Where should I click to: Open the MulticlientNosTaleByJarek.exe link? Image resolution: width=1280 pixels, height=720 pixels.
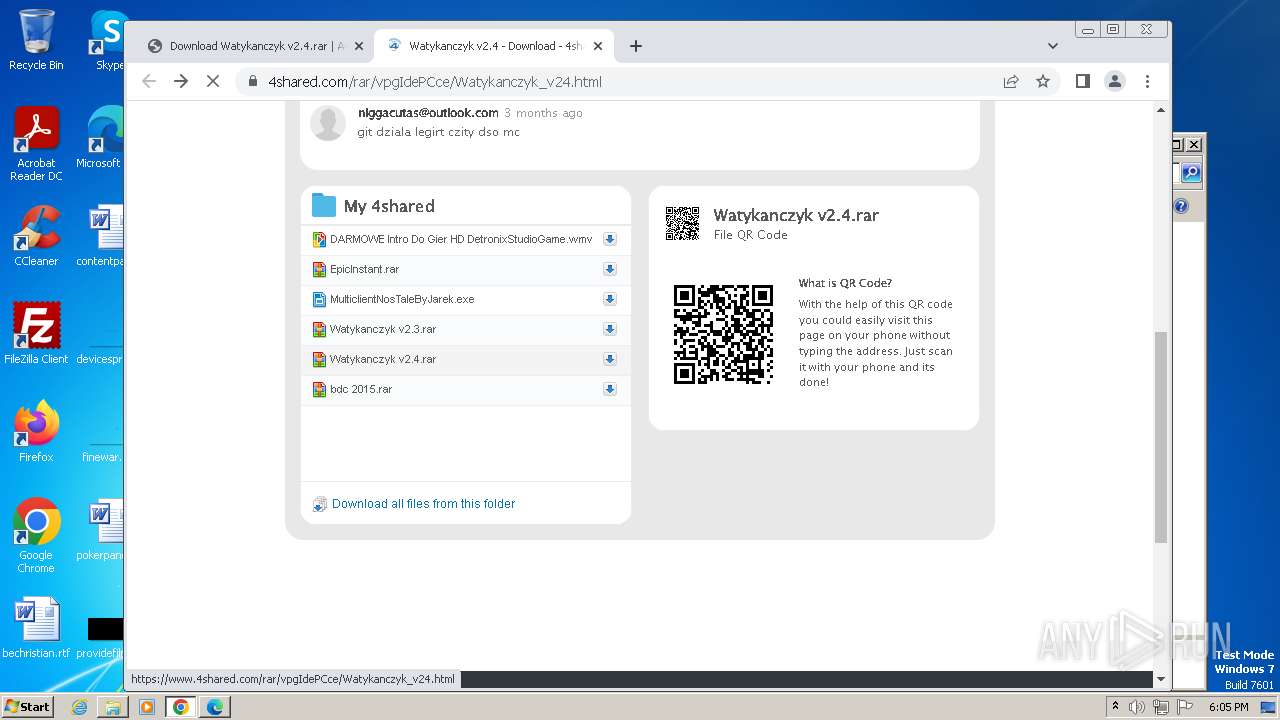pos(402,299)
